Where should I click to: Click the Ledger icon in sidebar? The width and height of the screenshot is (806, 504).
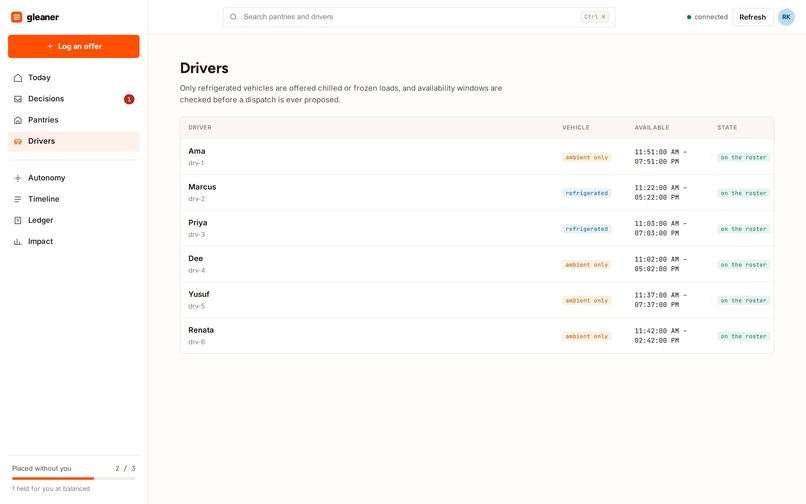pyautogui.click(x=18, y=220)
